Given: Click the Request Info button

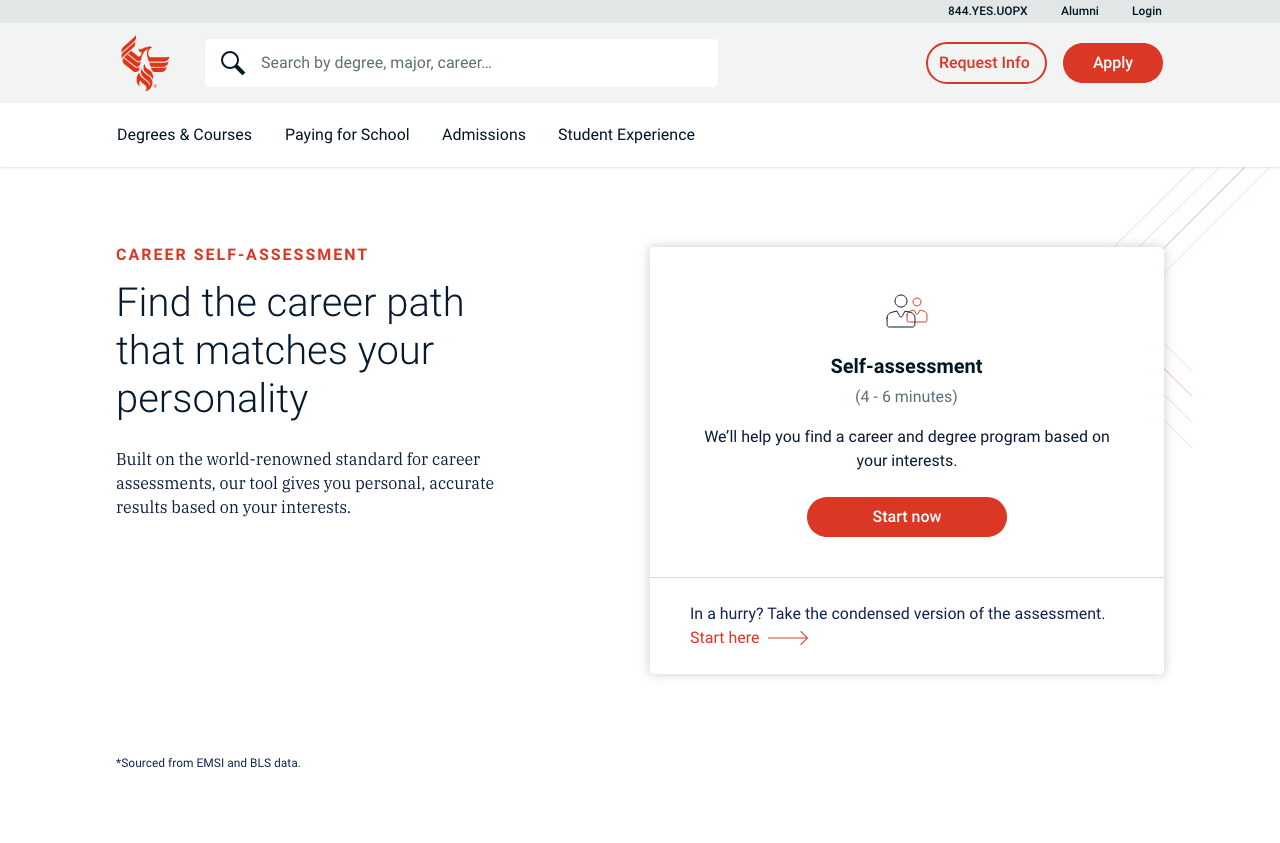Looking at the screenshot, I should [x=986, y=63].
